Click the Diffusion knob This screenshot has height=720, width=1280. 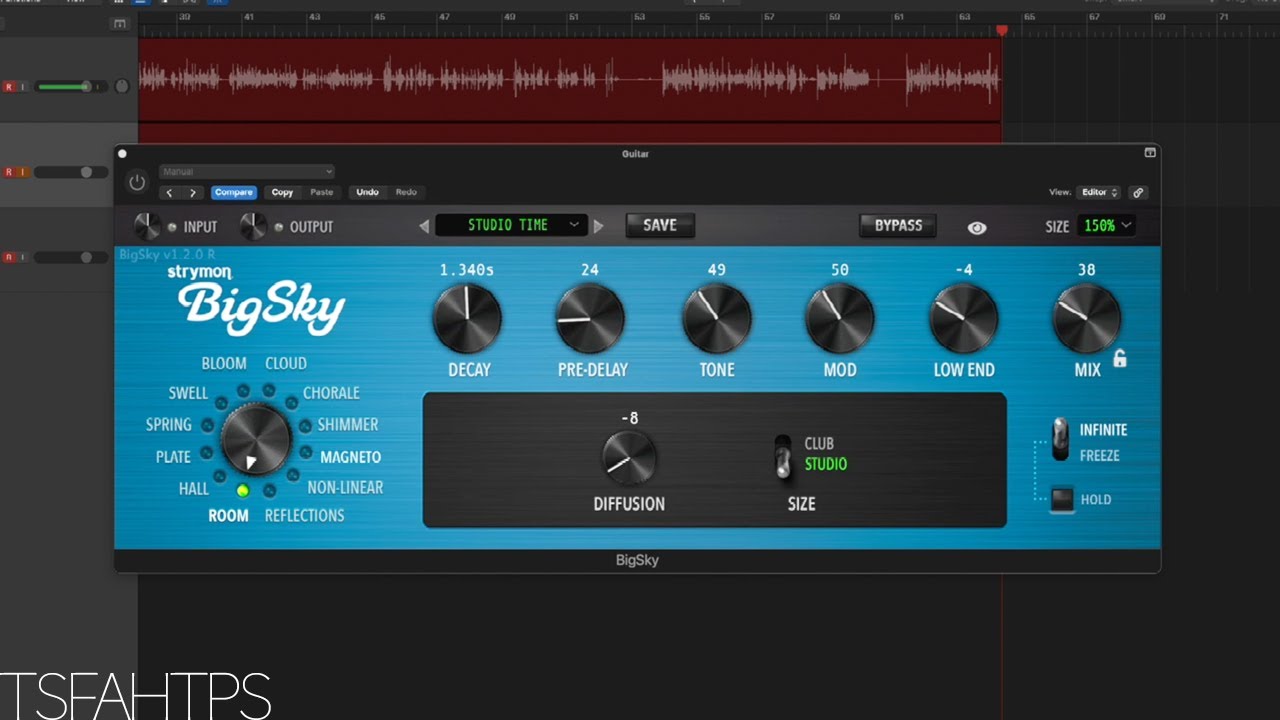(x=629, y=459)
